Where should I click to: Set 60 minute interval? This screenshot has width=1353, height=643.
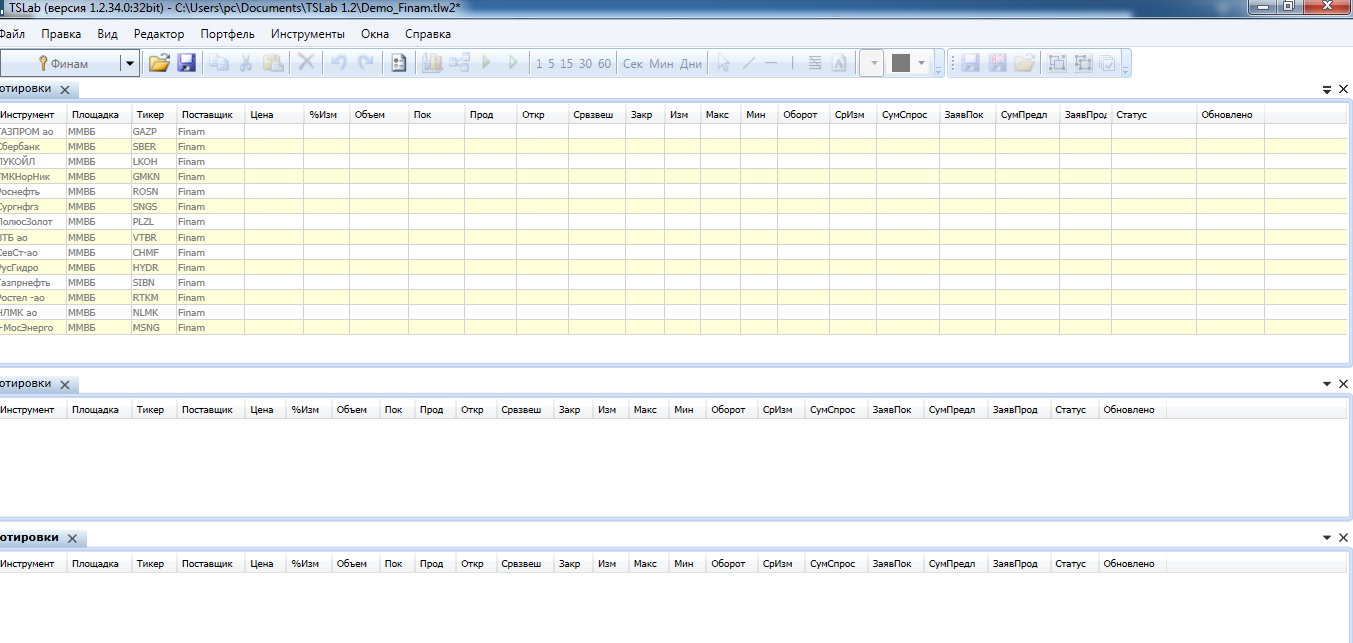pos(604,64)
